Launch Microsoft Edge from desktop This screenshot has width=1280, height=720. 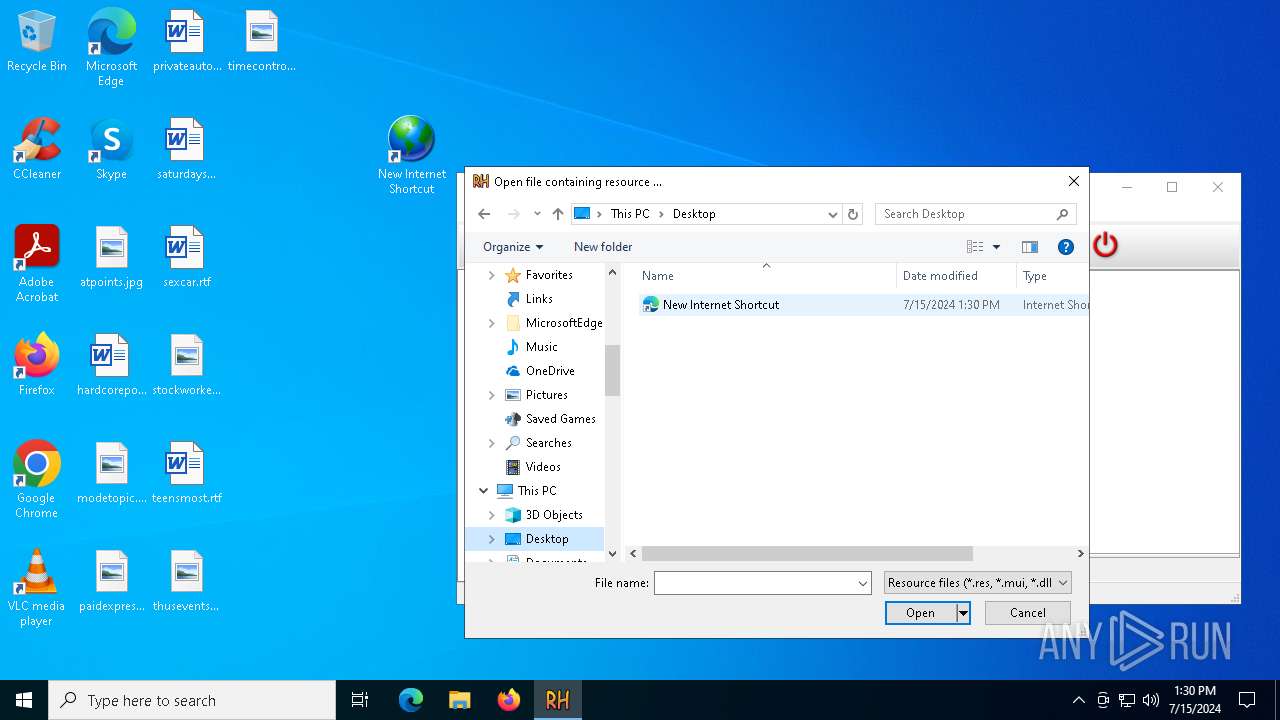tap(111, 47)
